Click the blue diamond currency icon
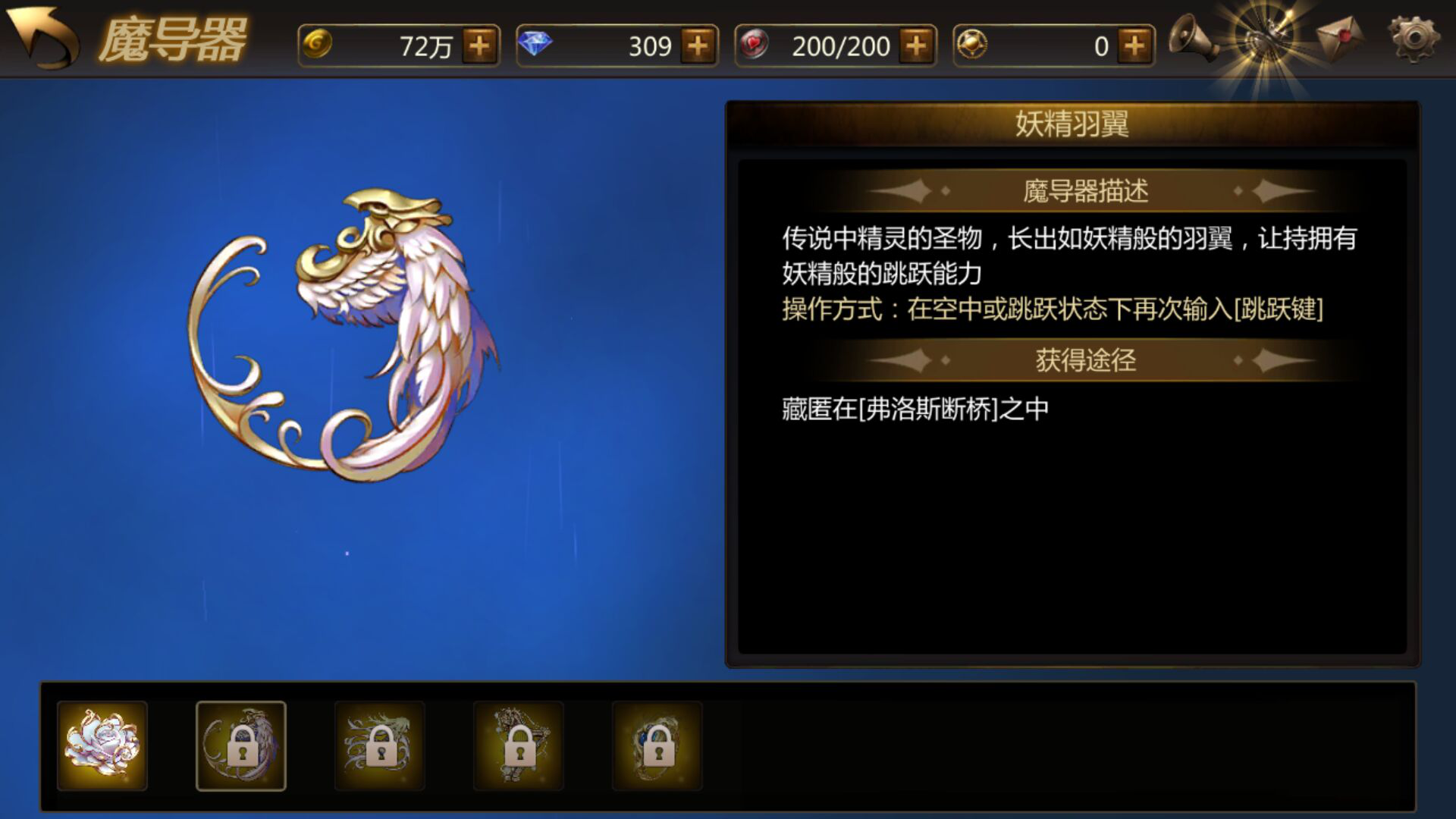The height and width of the screenshot is (819, 1456). click(535, 45)
